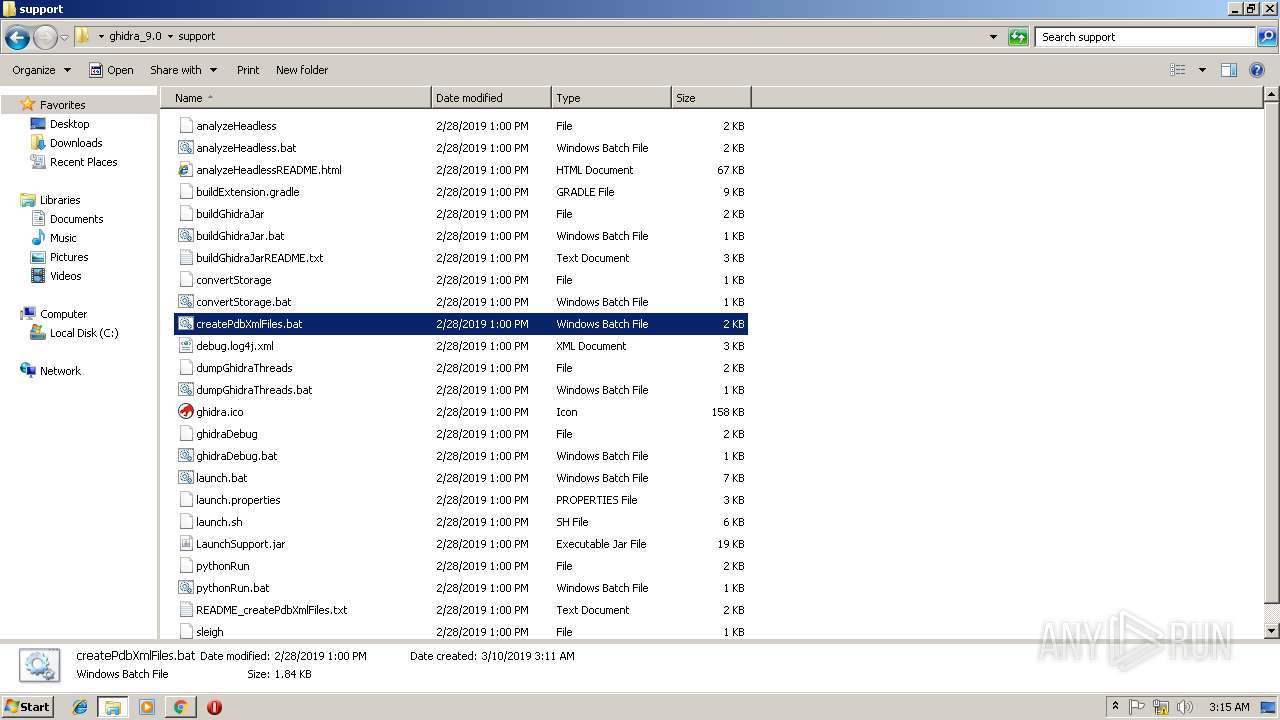Open the Documents library
Image resolution: width=1280 pixels, height=720 pixels.
tap(76, 219)
